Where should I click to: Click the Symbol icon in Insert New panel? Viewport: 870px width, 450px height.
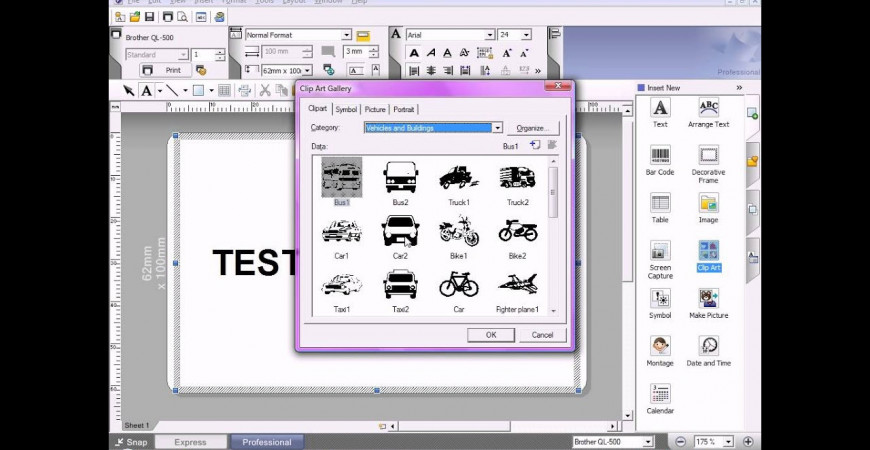point(660,304)
